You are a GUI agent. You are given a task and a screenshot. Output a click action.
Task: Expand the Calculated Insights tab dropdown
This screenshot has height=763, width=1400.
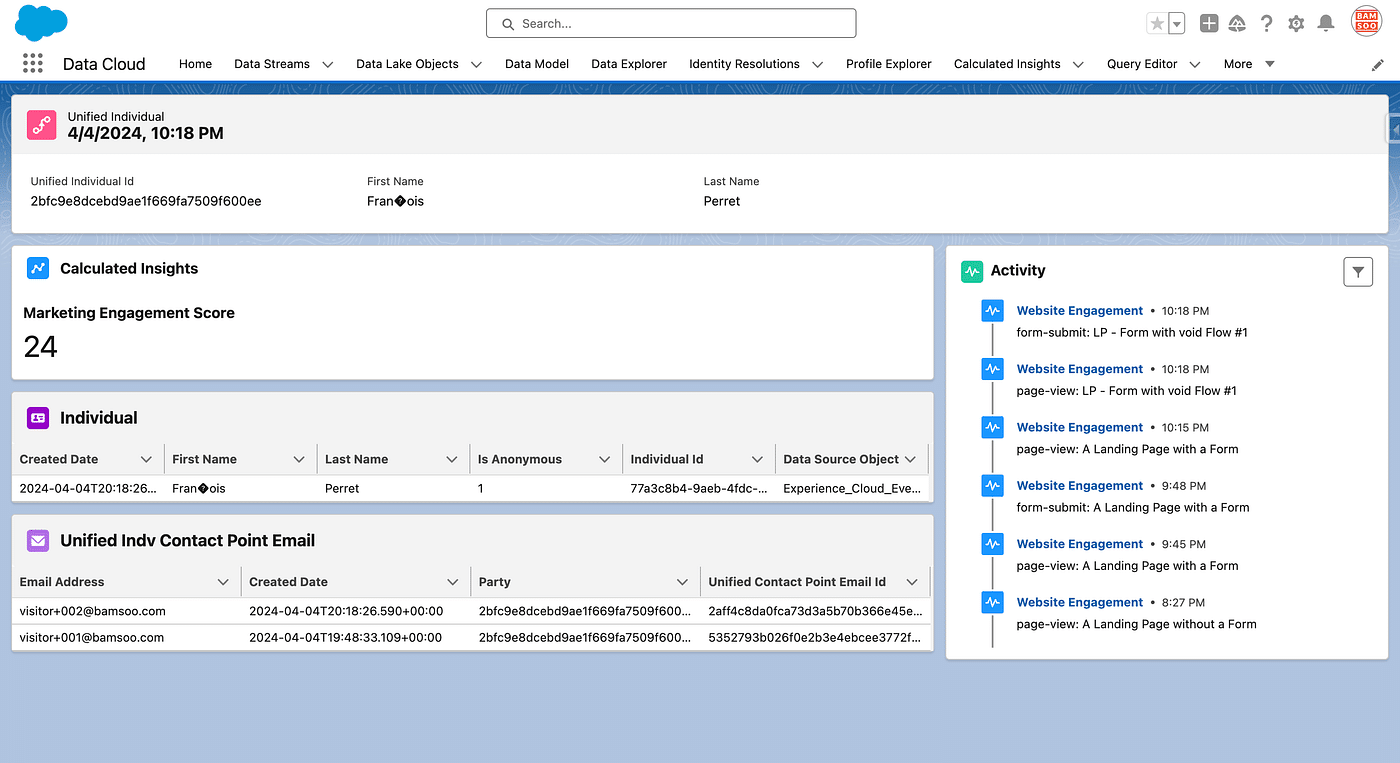1078,64
